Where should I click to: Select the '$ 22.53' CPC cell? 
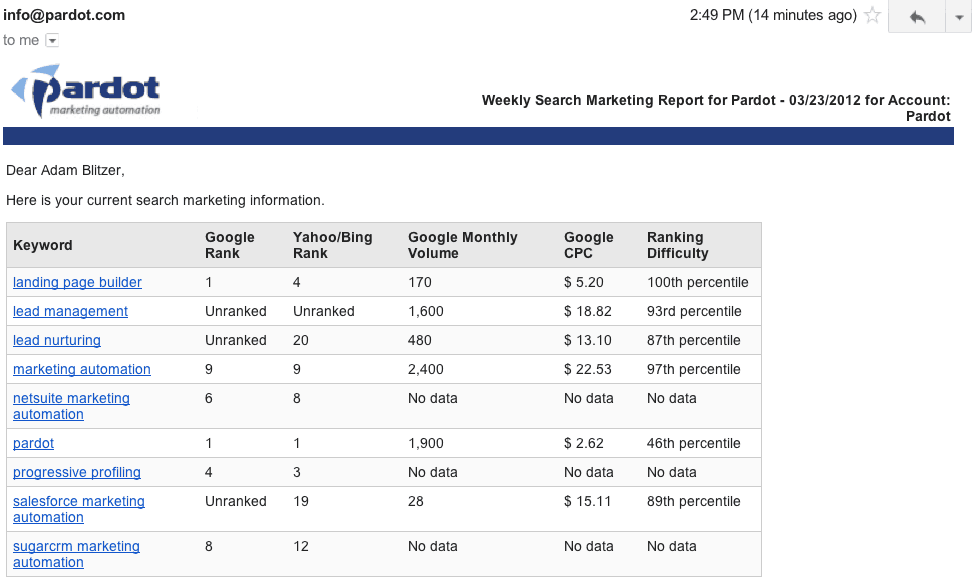coord(588,369)
